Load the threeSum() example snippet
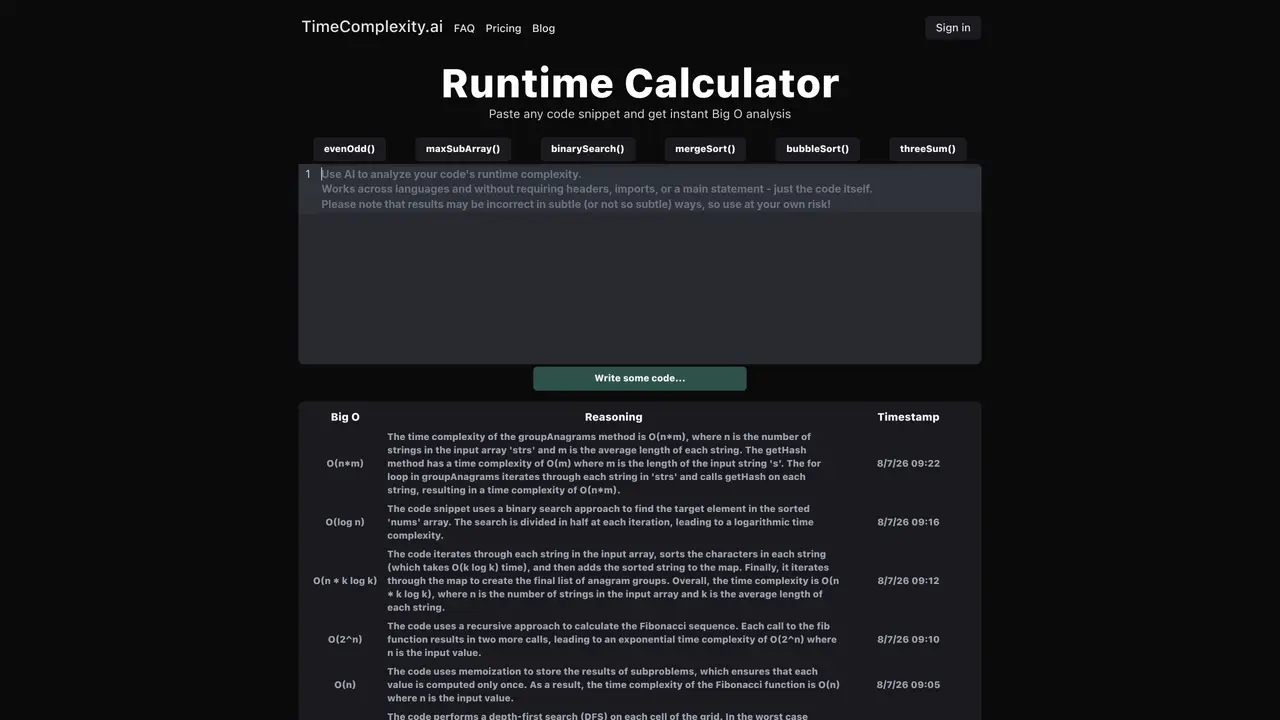The width and height of the screenshot is (1280, 720). point(927,149)
